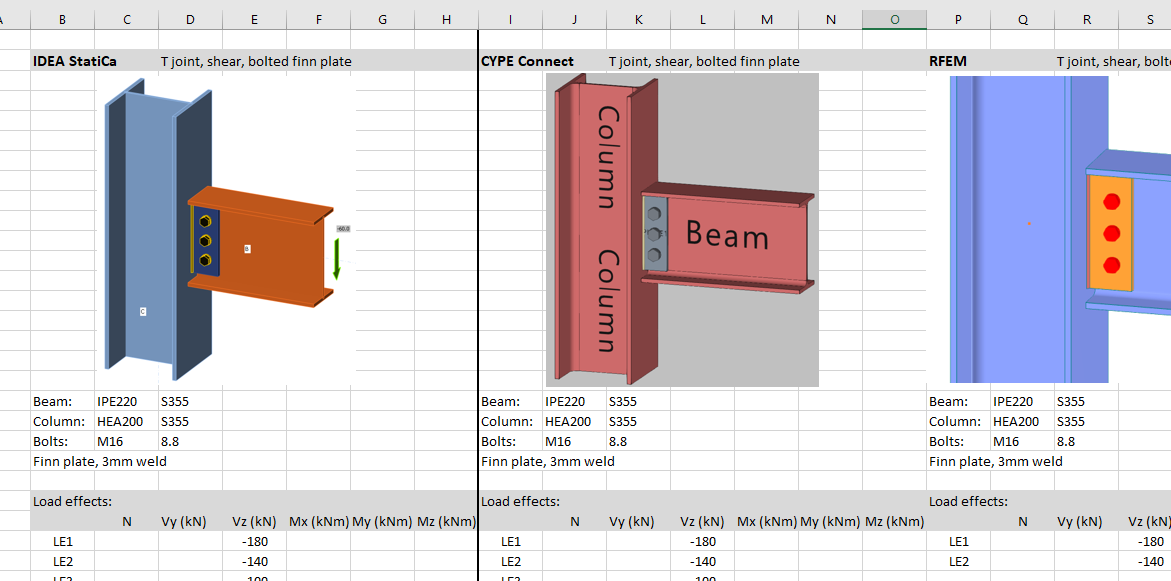
Task: Click the -180 value in column E
Action: tap(254, 542)
